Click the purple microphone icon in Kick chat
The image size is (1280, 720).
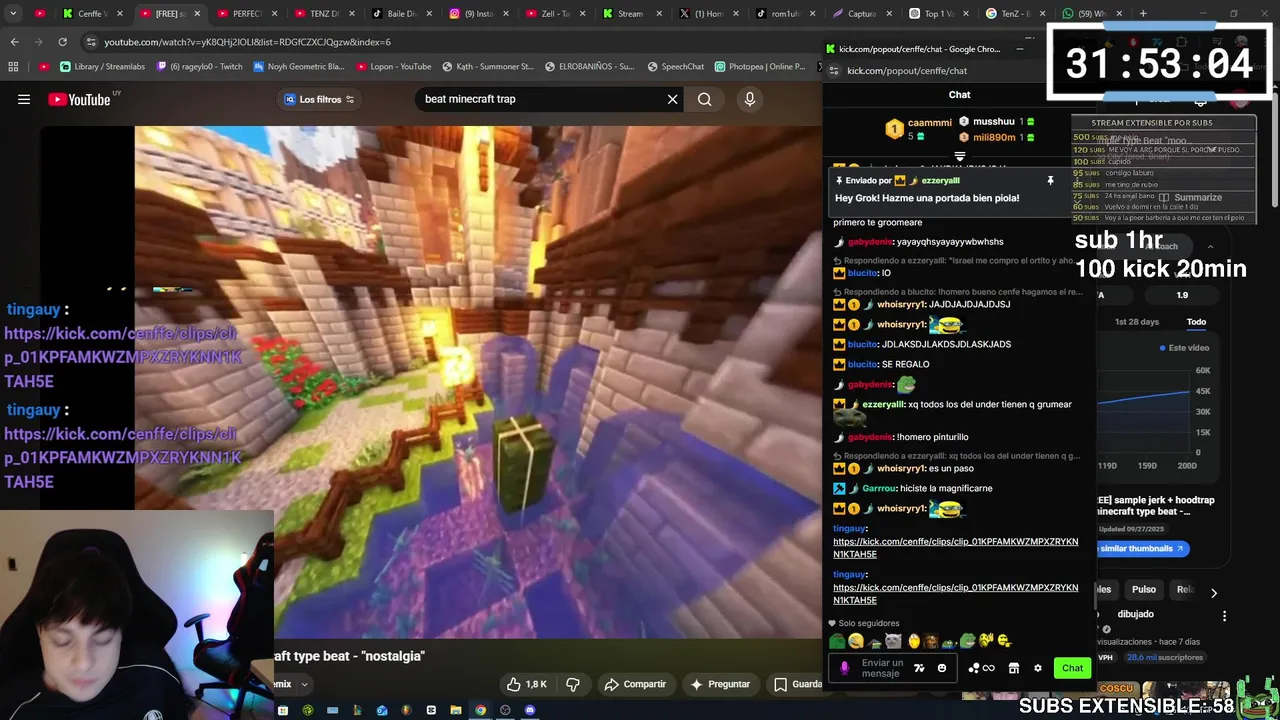[844, 668]
